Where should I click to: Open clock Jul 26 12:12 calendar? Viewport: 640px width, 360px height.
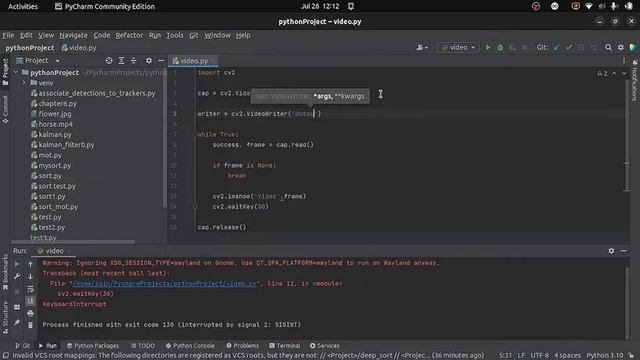point(320,6)
